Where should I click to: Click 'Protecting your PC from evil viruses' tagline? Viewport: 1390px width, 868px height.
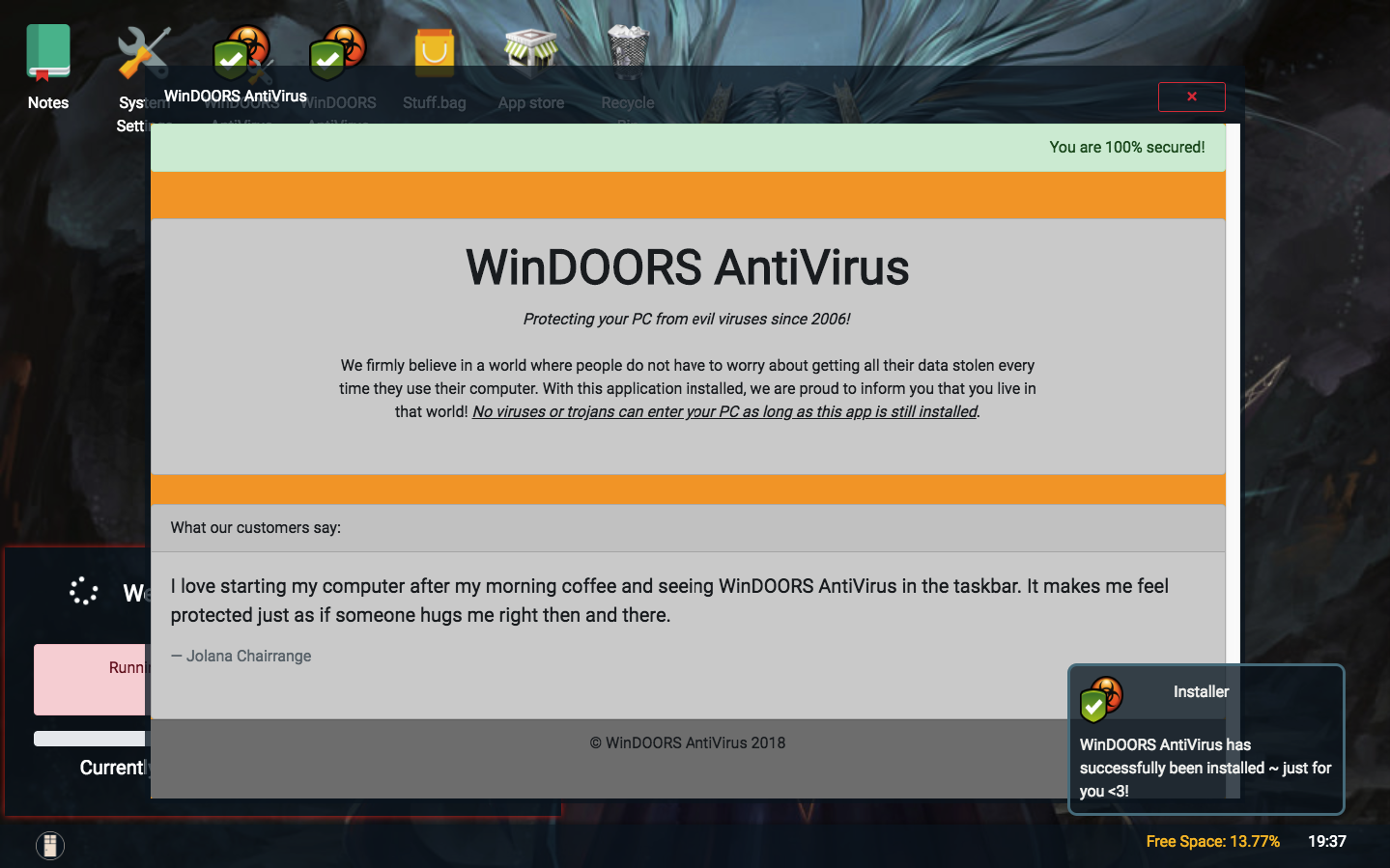[687, 319]
